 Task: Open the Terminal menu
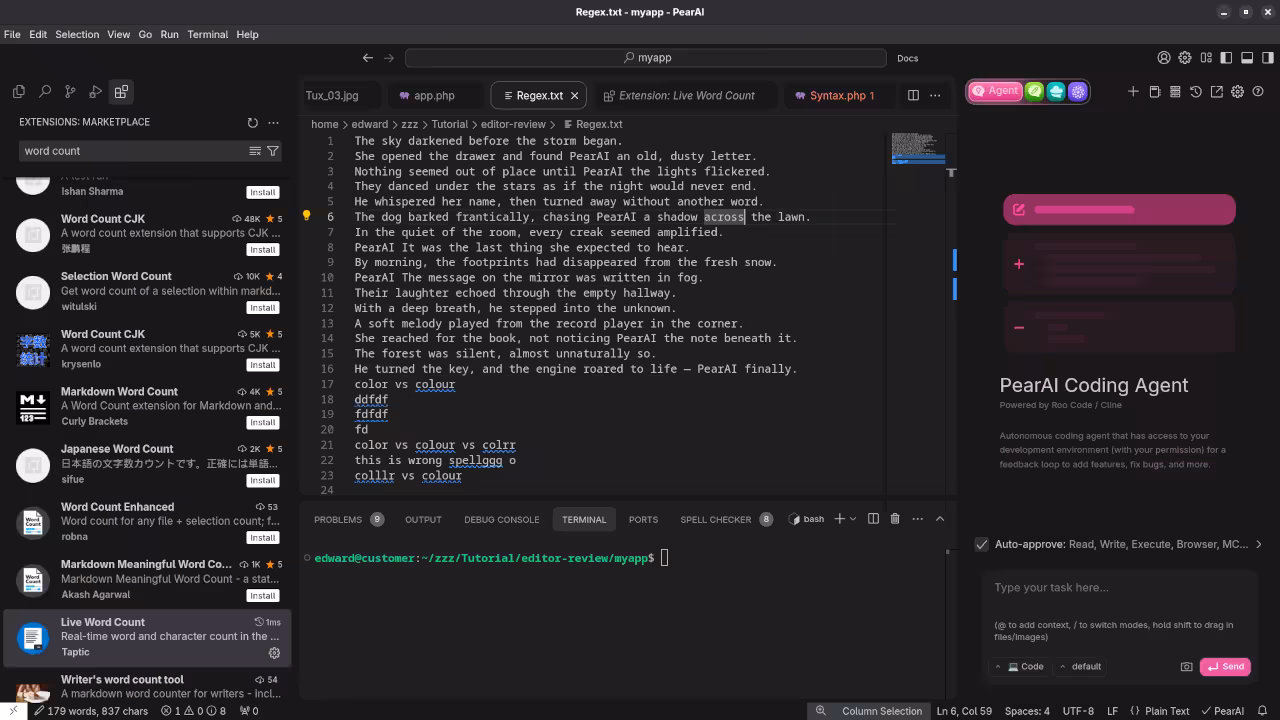pos(207,34)
